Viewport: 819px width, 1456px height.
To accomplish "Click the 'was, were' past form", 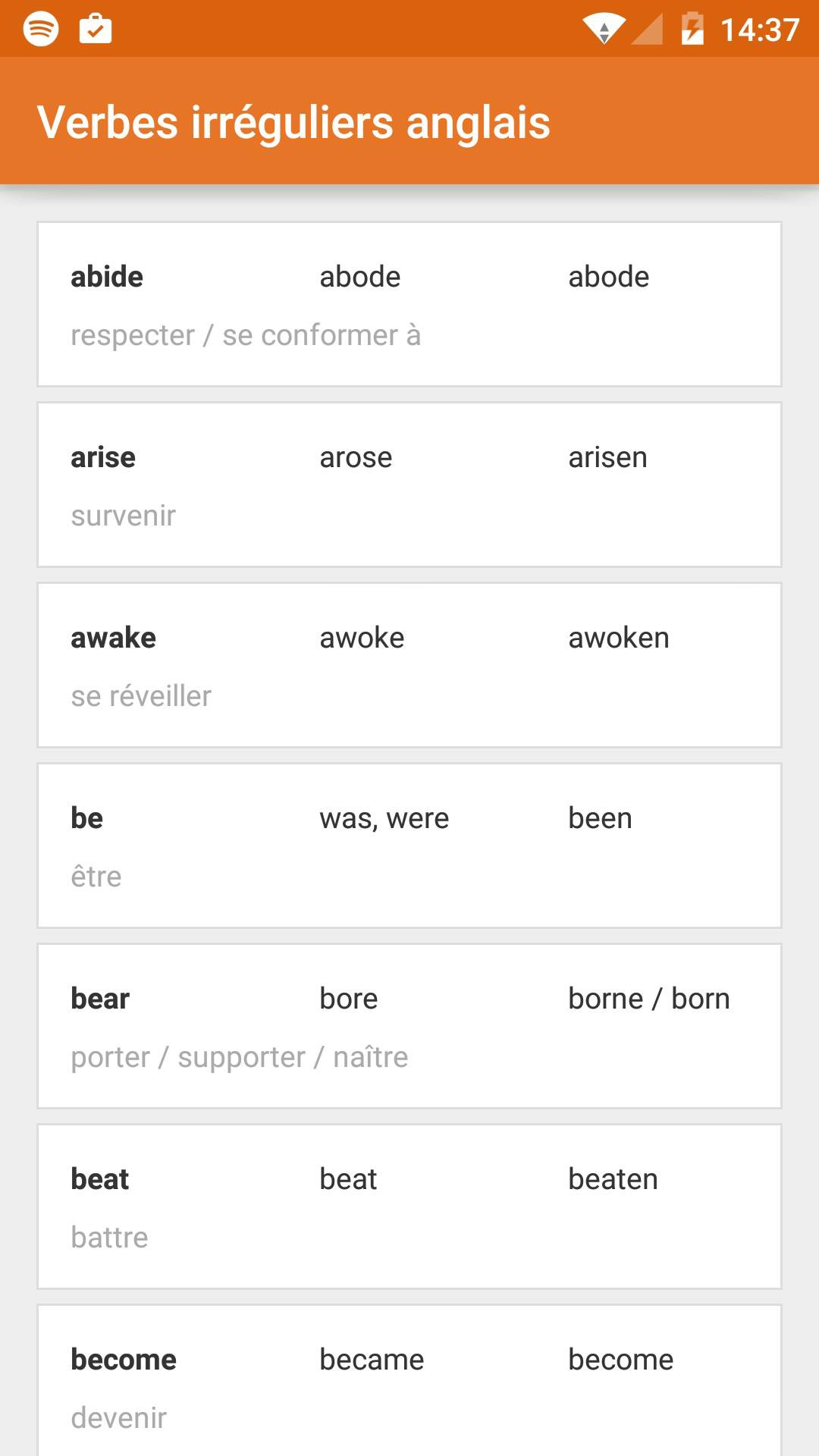I will pyautogui.click(x=384, y=817).
